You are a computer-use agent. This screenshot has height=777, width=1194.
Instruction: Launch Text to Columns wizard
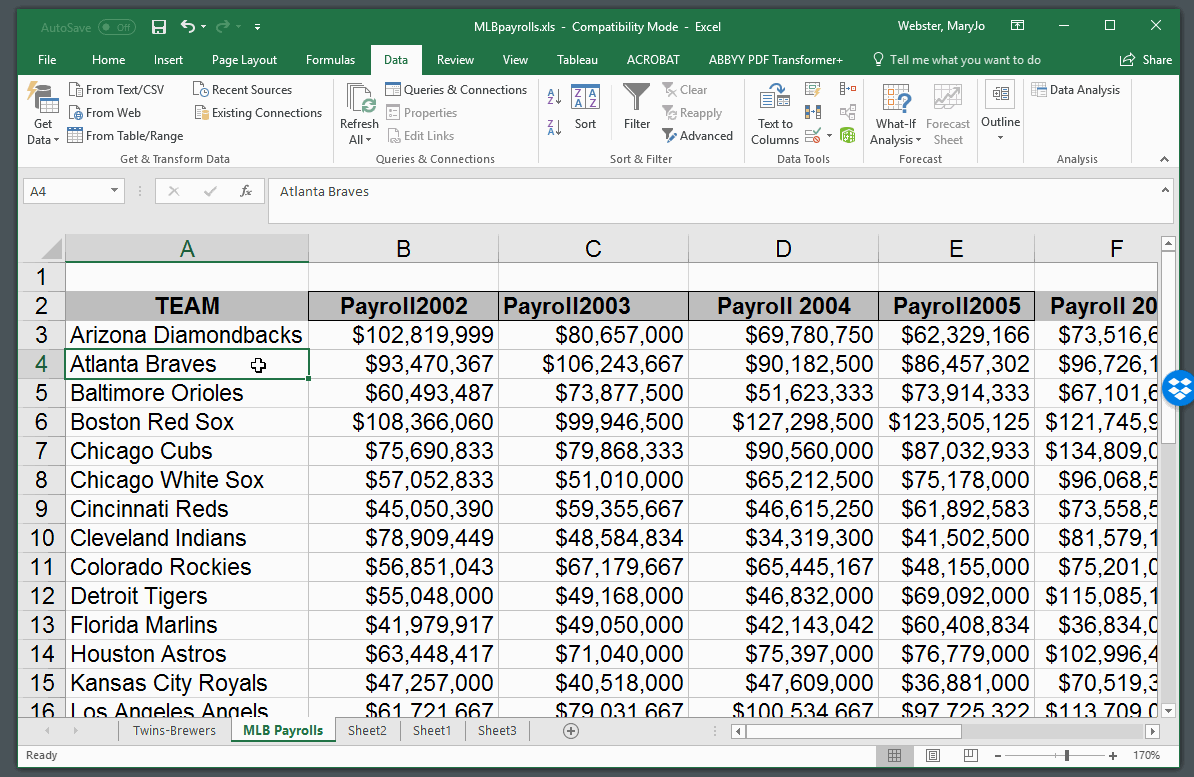[x=774, y=114]
